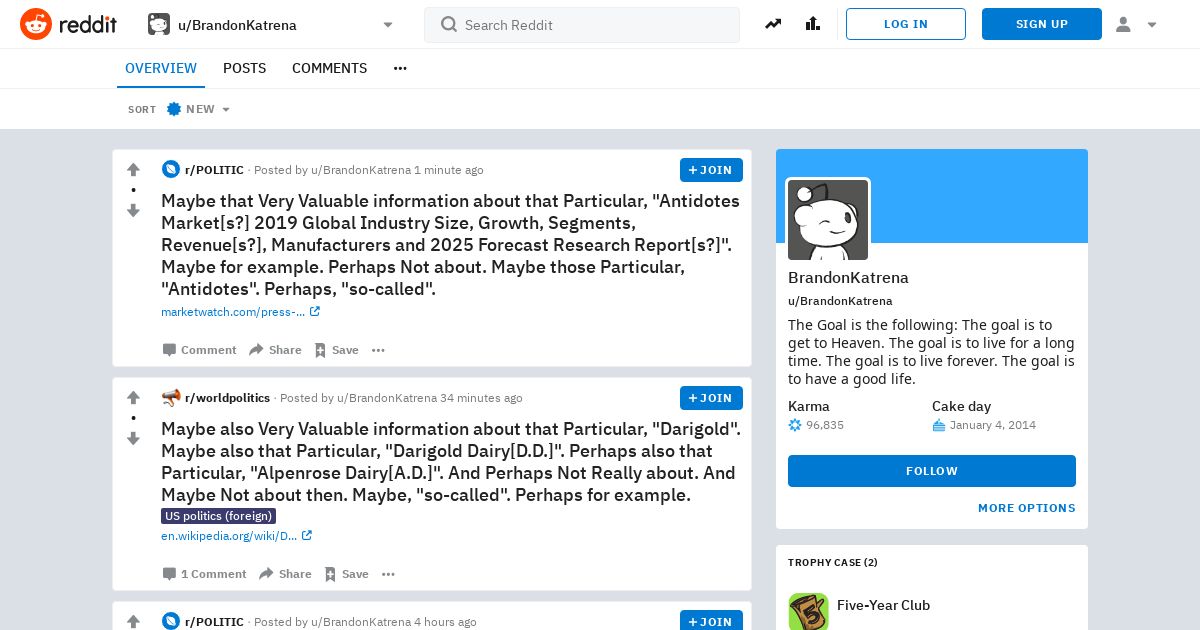Click the Sign Up button

[x=1042, y=24]
